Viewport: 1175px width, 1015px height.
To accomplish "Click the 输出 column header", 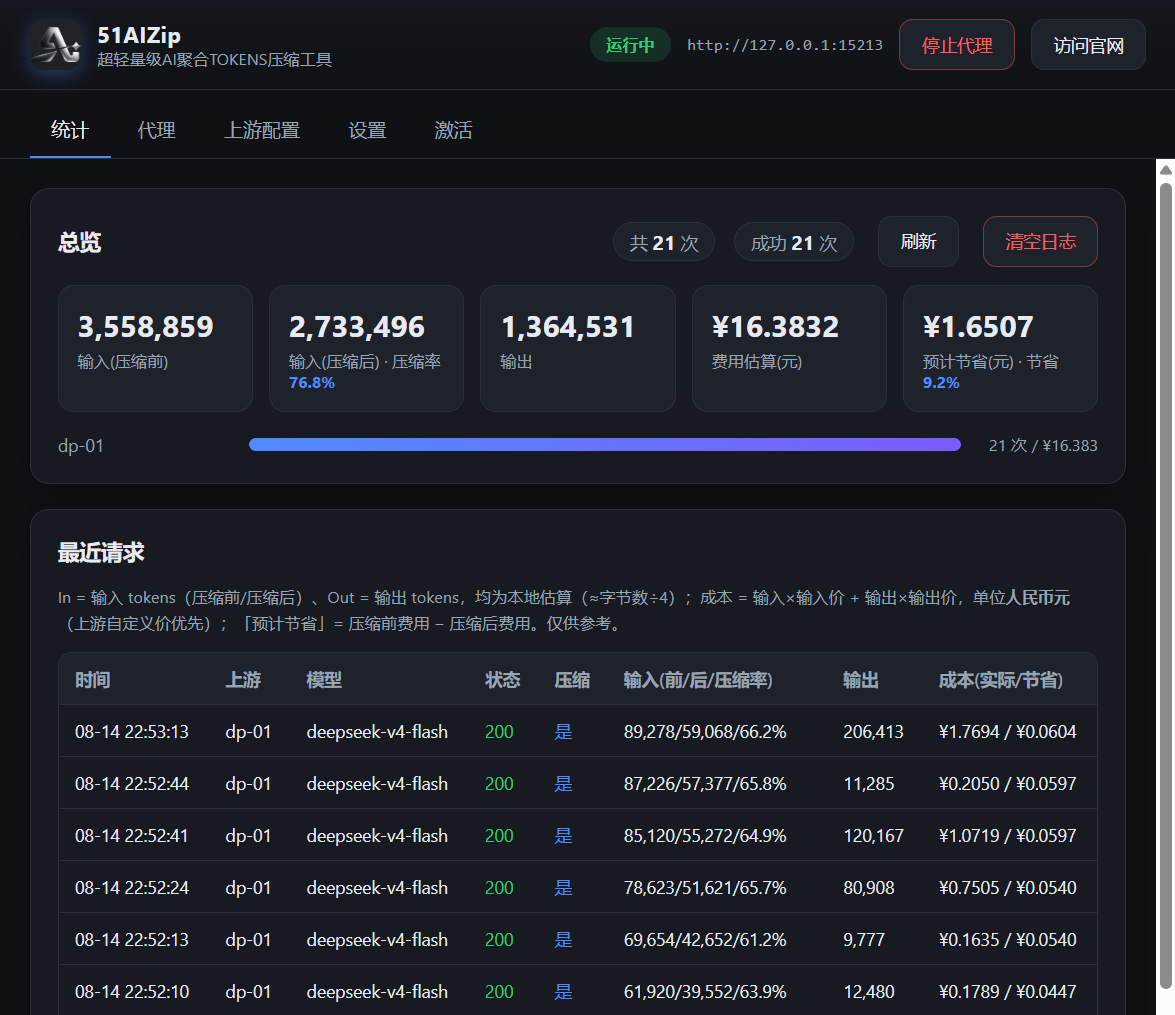I will 861,680.
